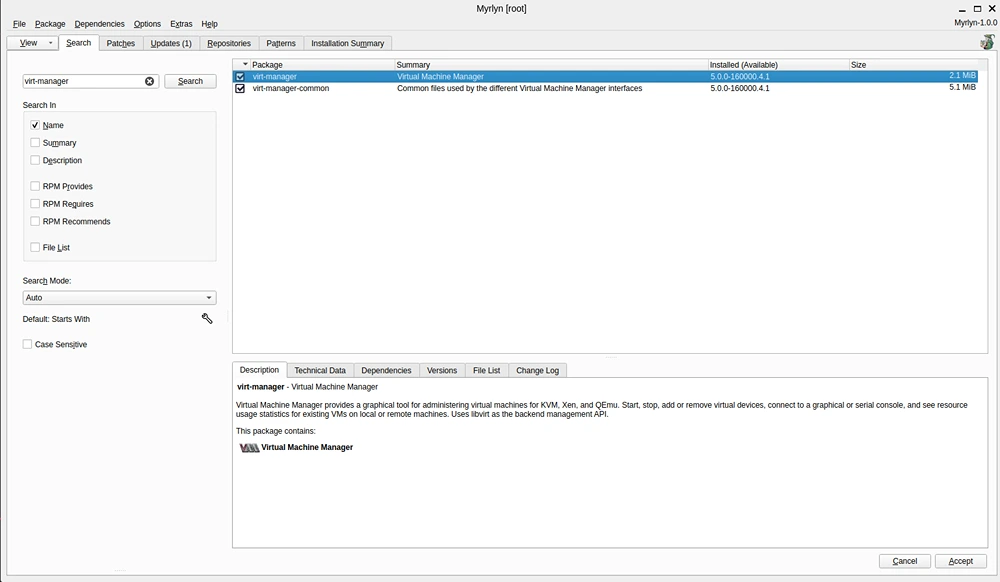
Task: Select the Description details tab
Action: click(259, 370)
